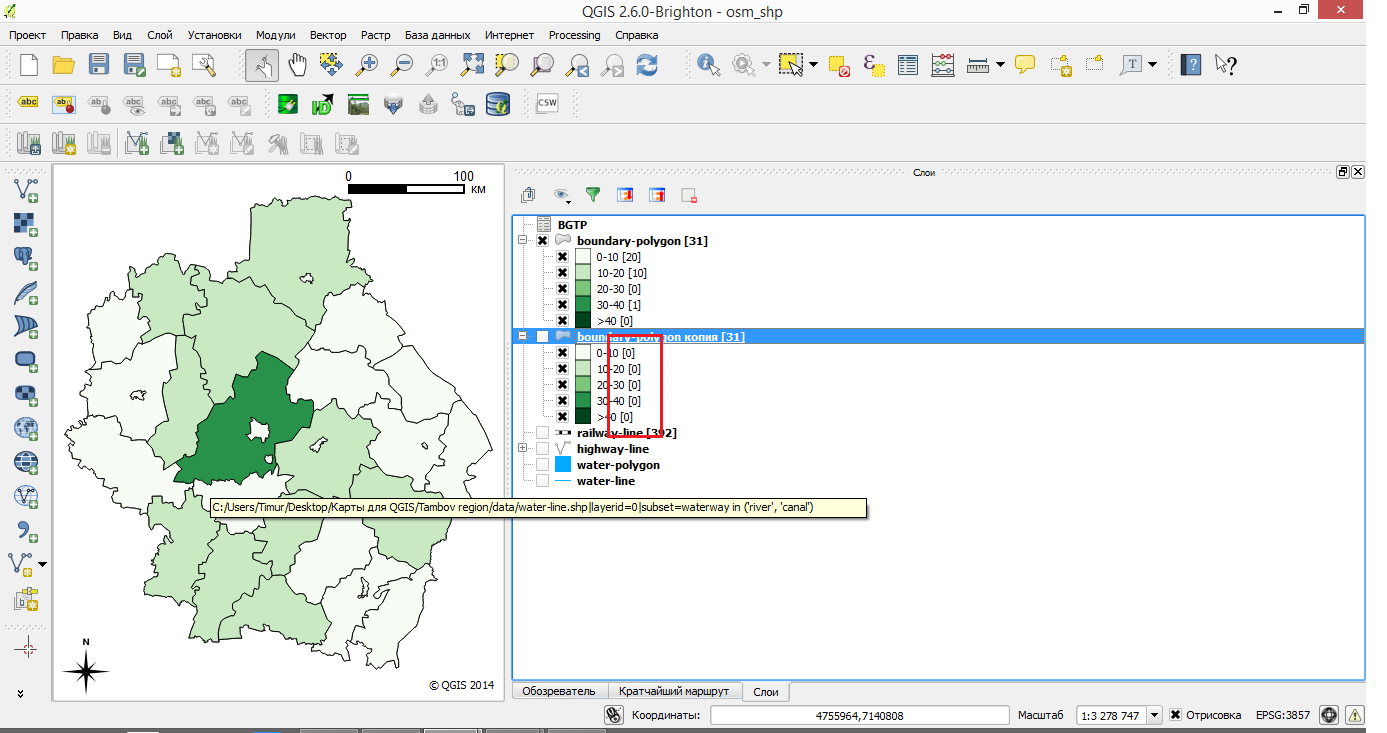This screenshot has width=1387, height=733.
Task: Select the Pan Map hand tool
Action: (x=298, y=65)
